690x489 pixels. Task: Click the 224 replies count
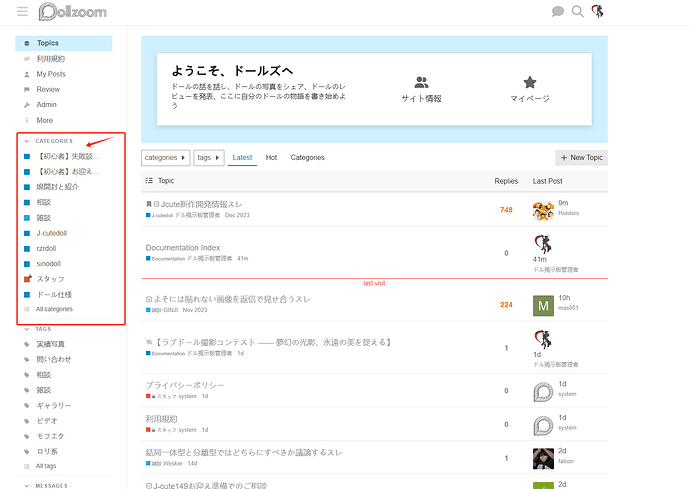(506, 305)
